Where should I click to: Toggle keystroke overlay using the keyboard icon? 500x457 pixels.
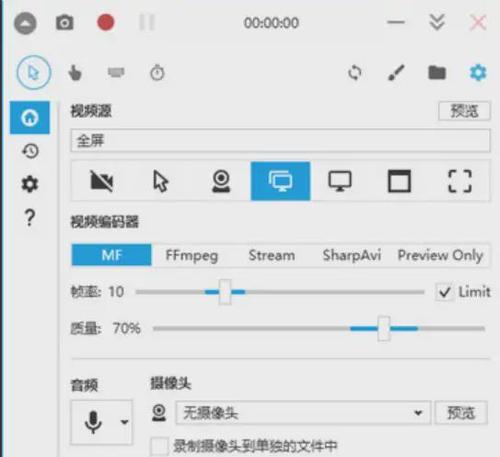pos(116,72)
